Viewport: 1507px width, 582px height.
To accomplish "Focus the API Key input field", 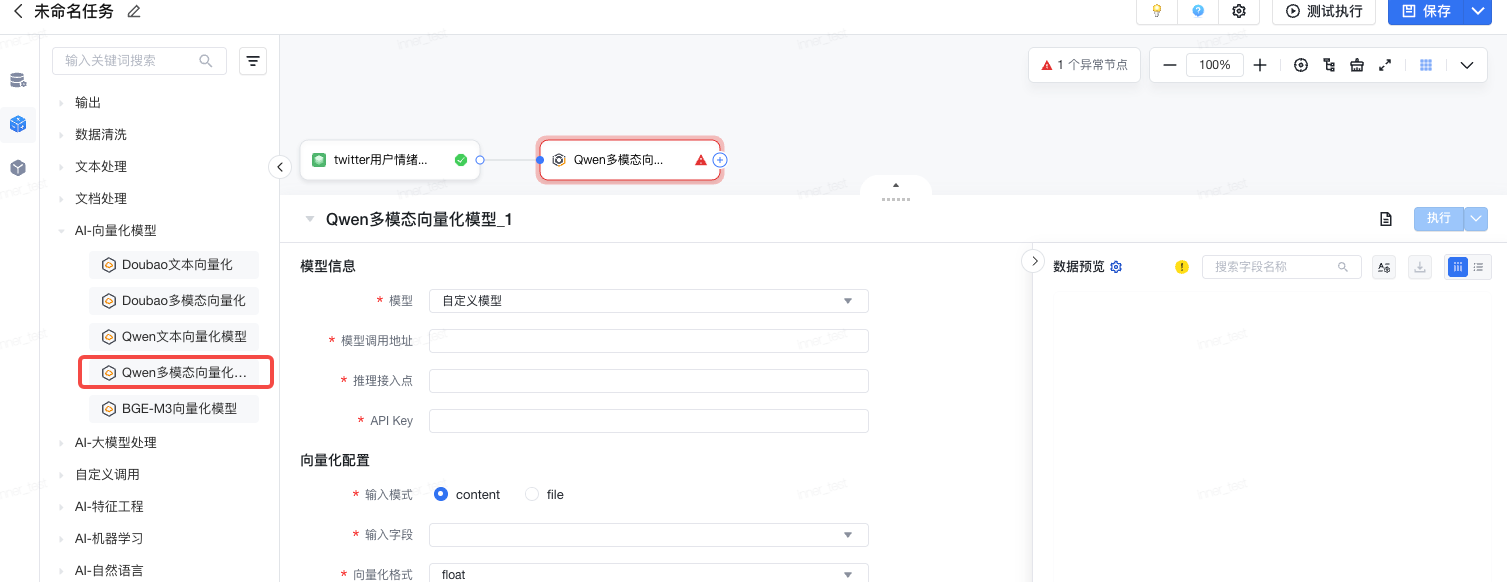I will click(648, 421).
